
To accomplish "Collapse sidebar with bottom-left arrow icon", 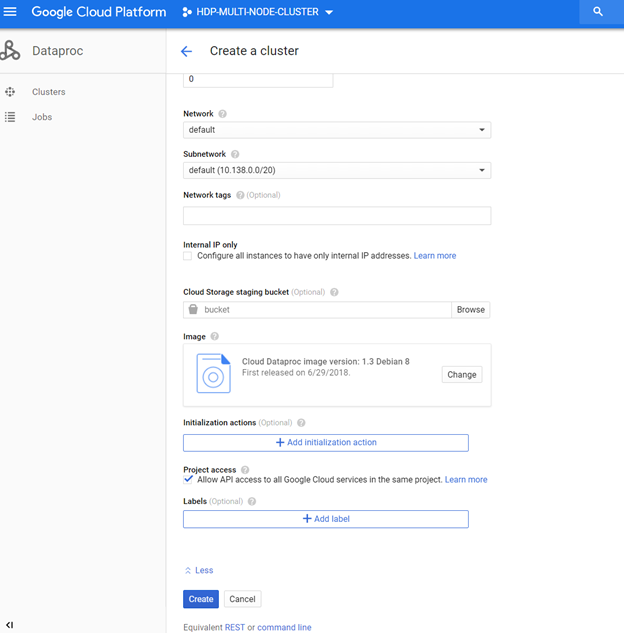I will pos(10,625).
